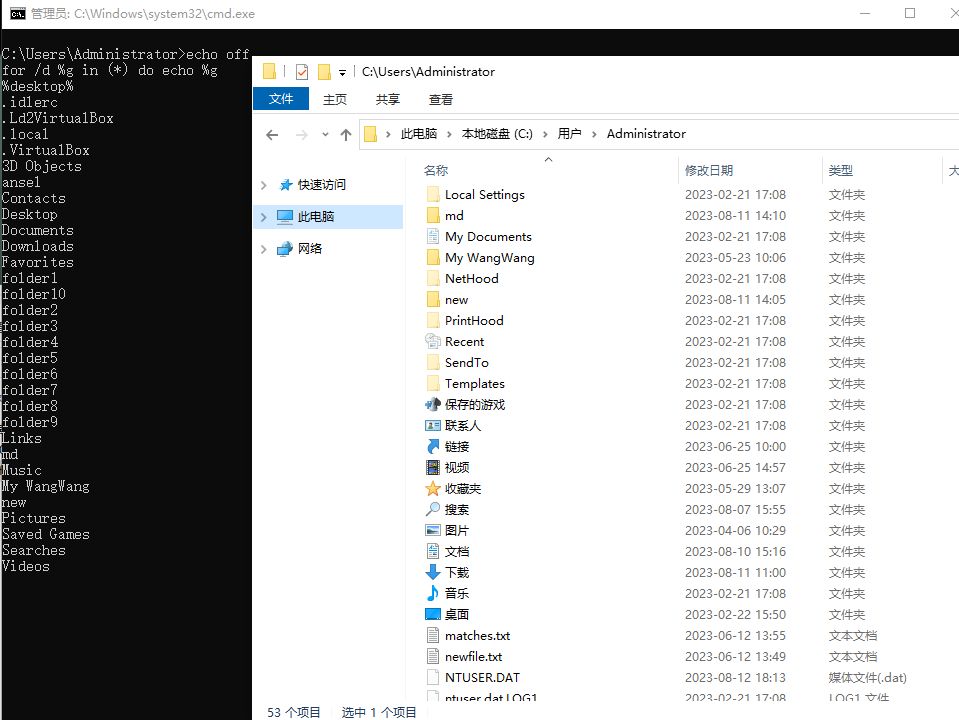Expand 网络 tree node
The image size is (959, 720).
coord(264,248)
